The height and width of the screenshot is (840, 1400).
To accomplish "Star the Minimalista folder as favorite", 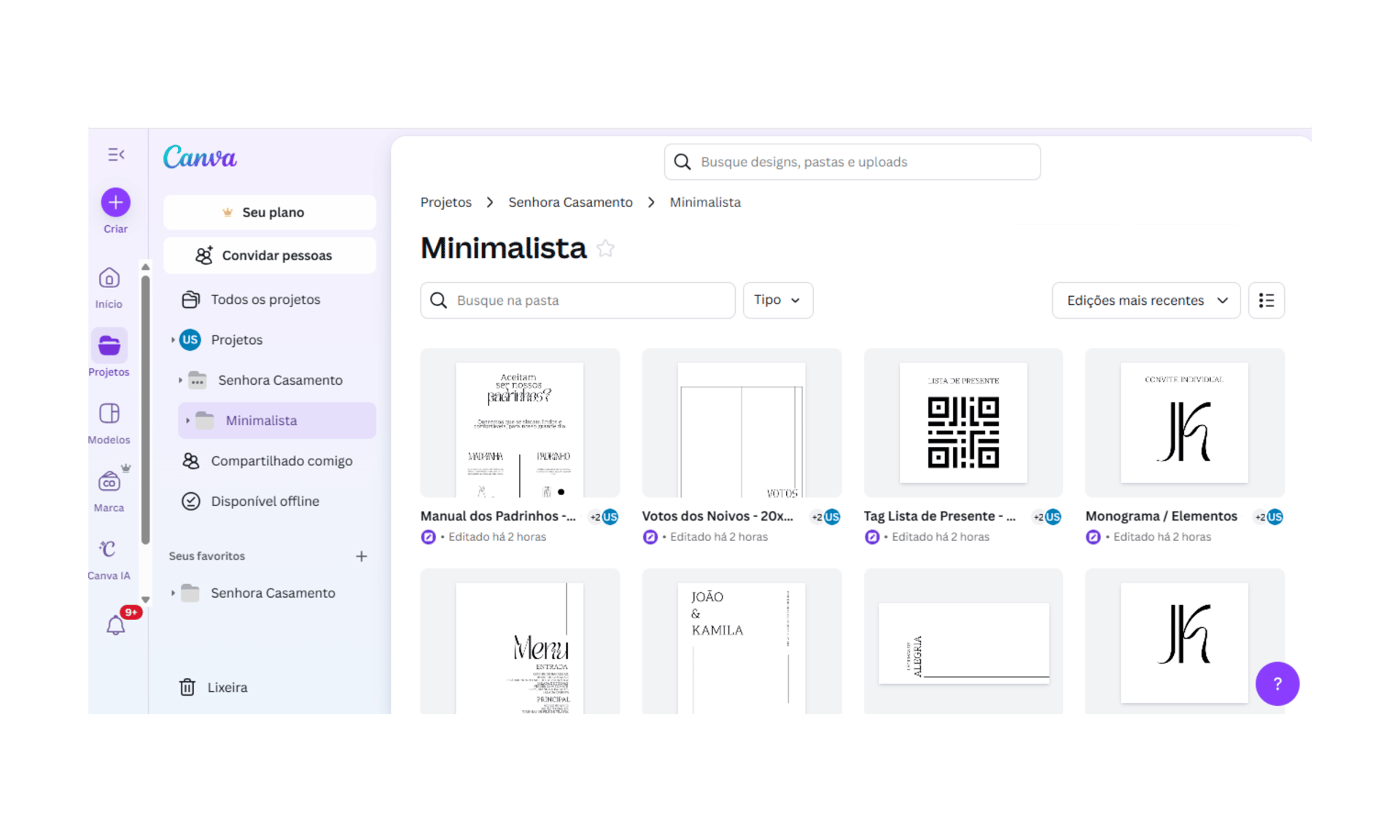I will coord(605,249).
